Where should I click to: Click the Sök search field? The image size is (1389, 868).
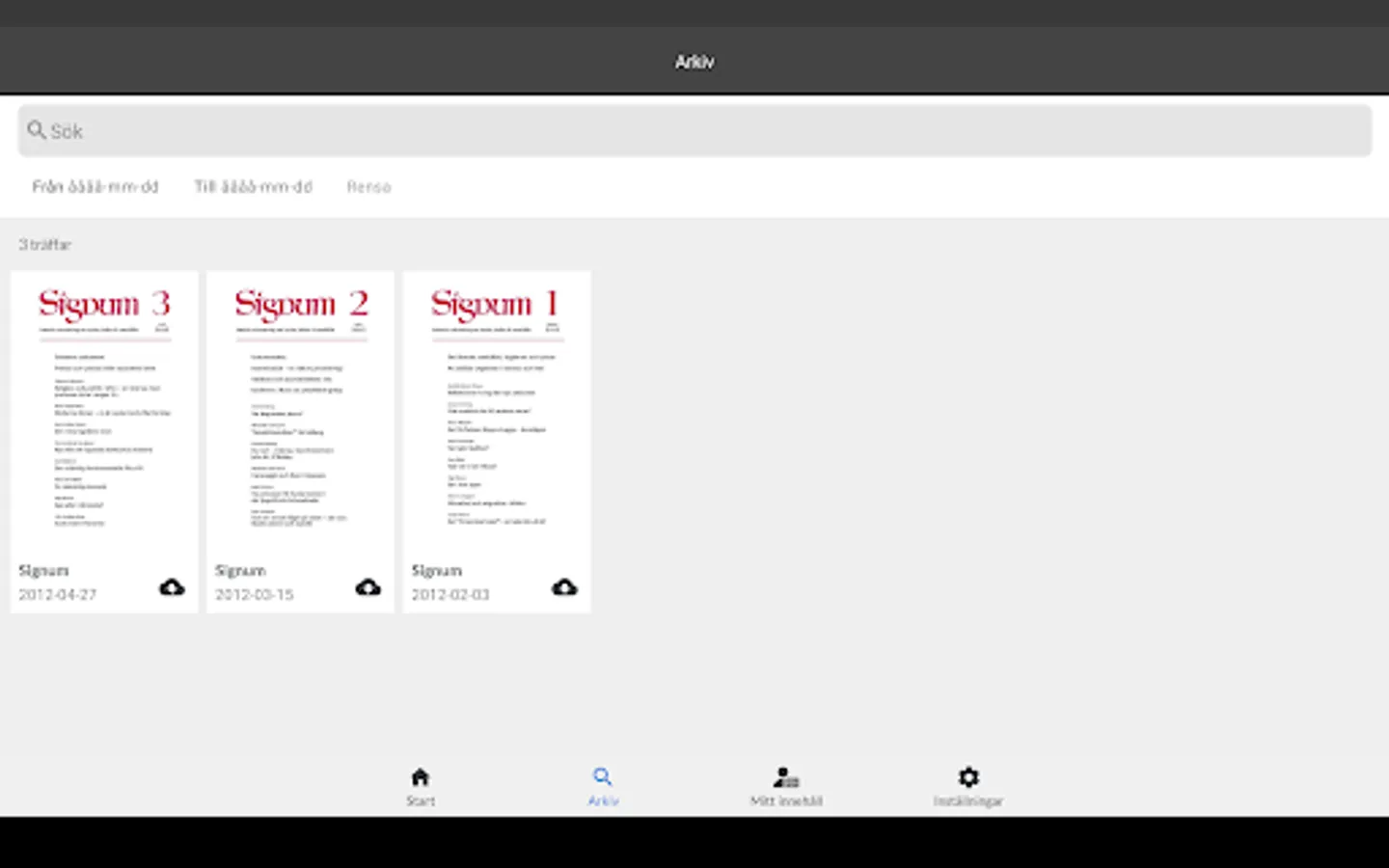click(694, 131)
